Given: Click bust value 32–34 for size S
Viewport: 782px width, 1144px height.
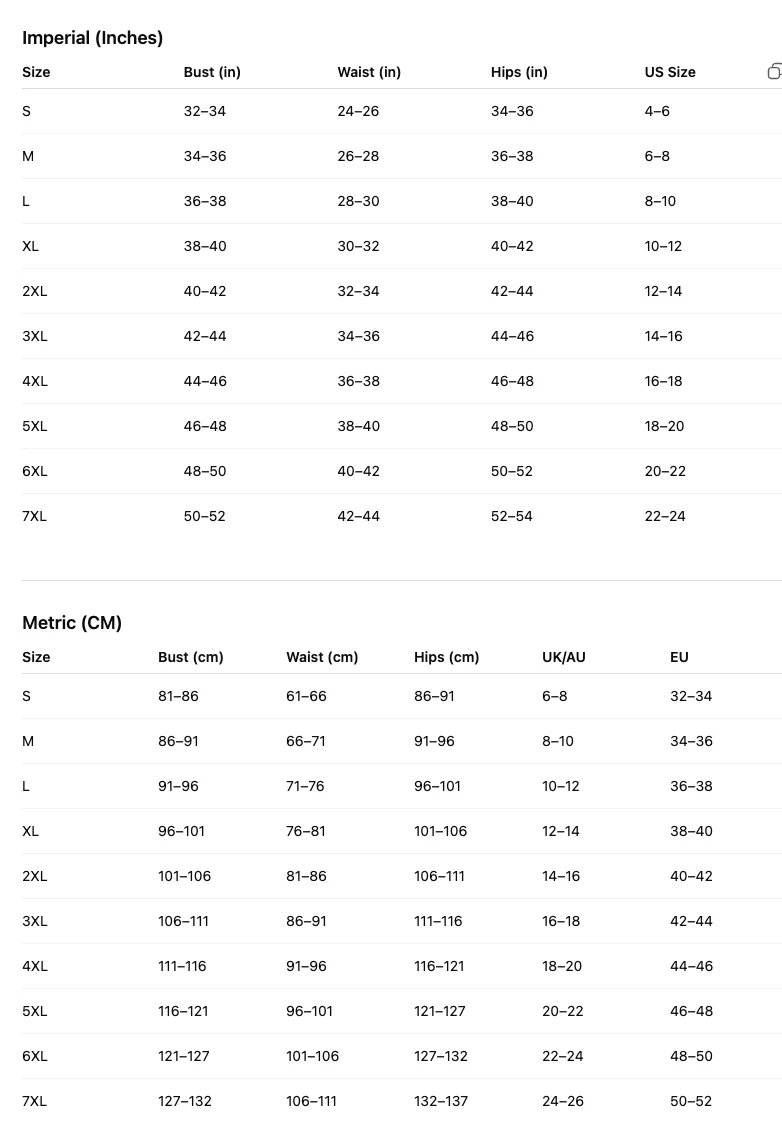Looking at the screenshot, I should click(x=205, y=111).
